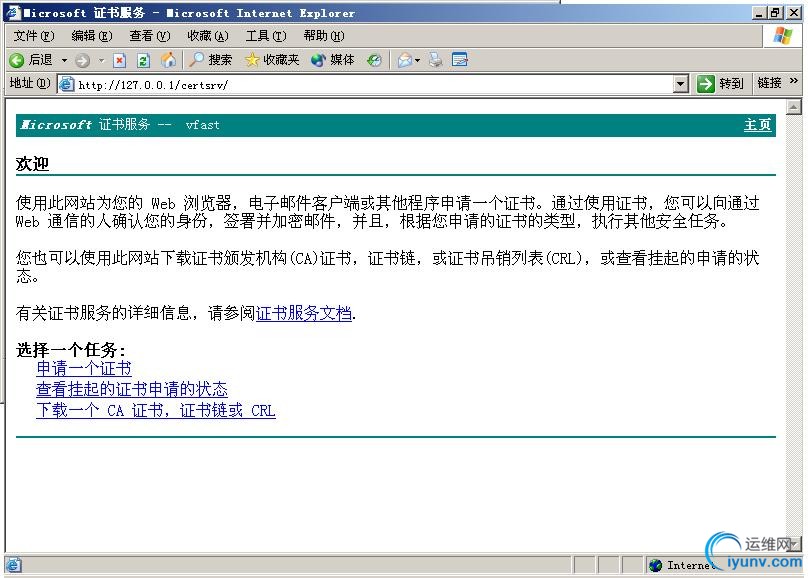Viewport: 808px width, 578px height.
Task: Click the Forward arrow icon
Action: point(82,60)
